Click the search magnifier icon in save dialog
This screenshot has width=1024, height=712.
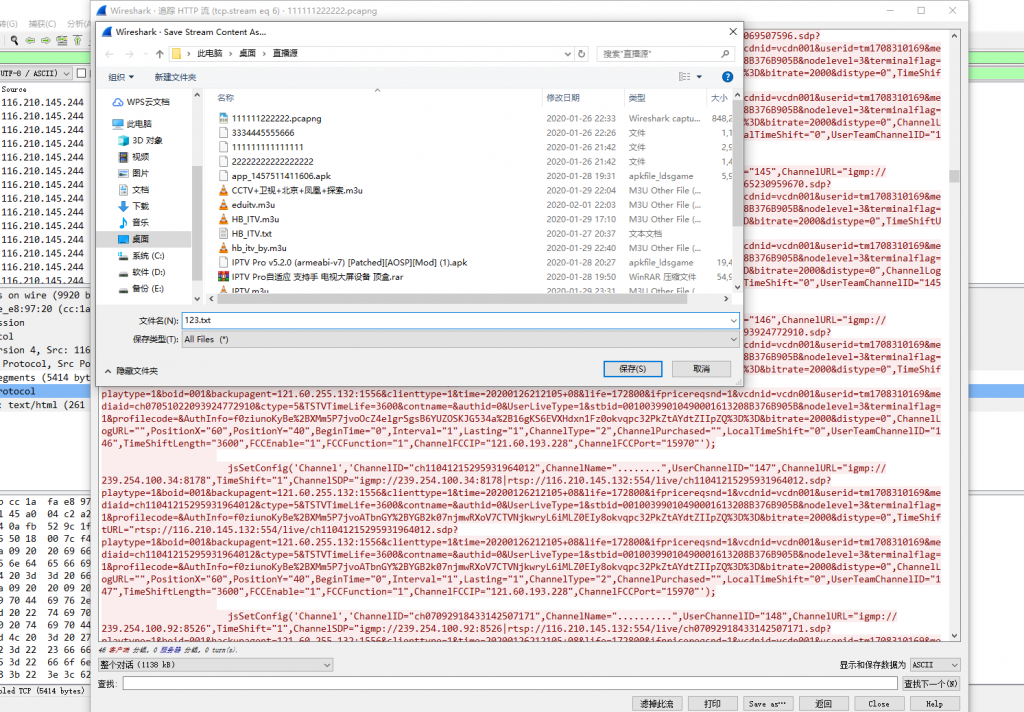(725, 54)
